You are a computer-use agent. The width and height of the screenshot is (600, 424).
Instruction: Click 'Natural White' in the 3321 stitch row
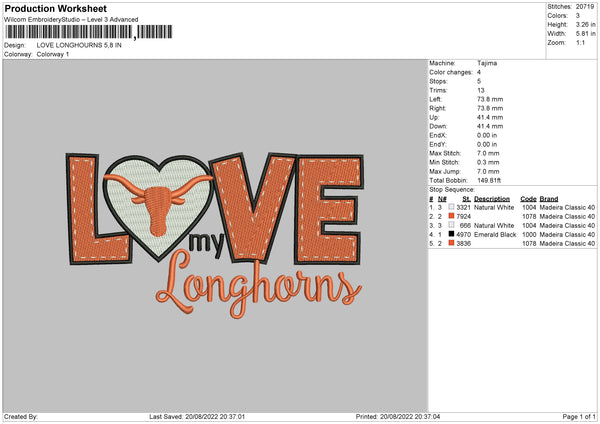point(494,207)
